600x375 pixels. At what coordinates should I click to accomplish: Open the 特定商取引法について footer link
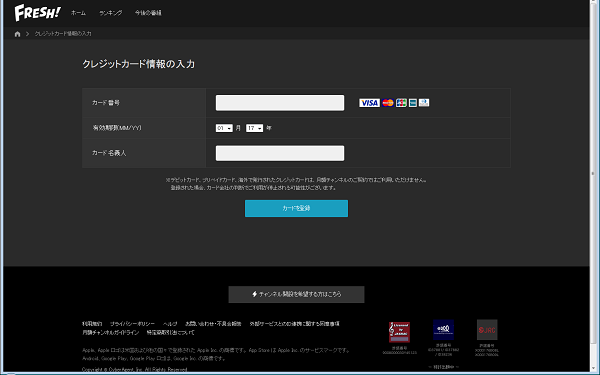coord(170,333)
